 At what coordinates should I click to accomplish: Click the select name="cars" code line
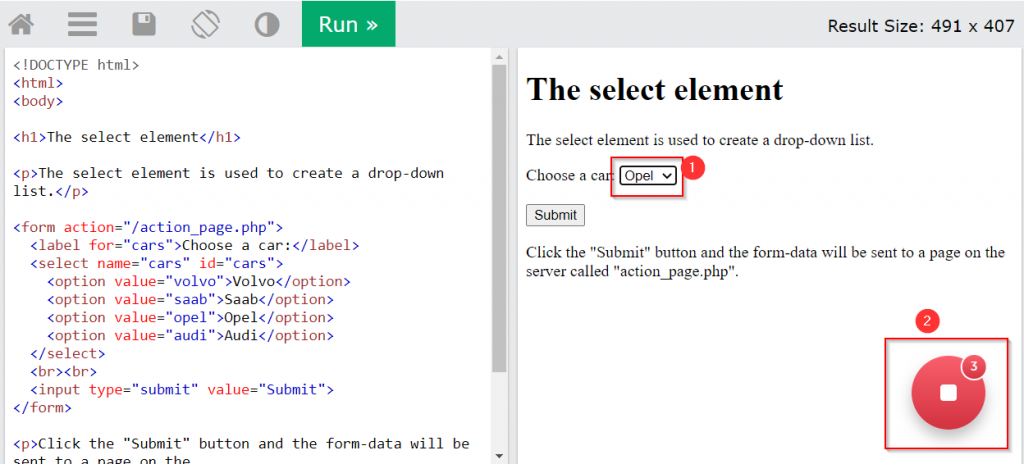[156, 263]
